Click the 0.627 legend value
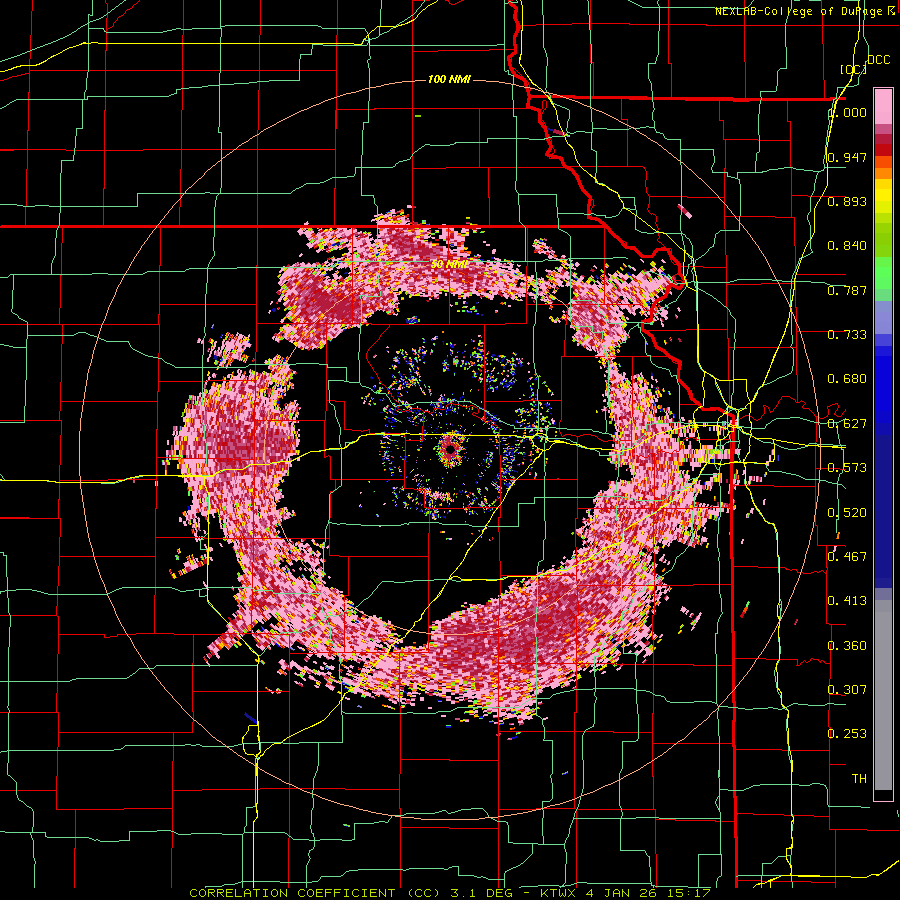The height and width of the screenshot is (900, 900). [847, 424]
